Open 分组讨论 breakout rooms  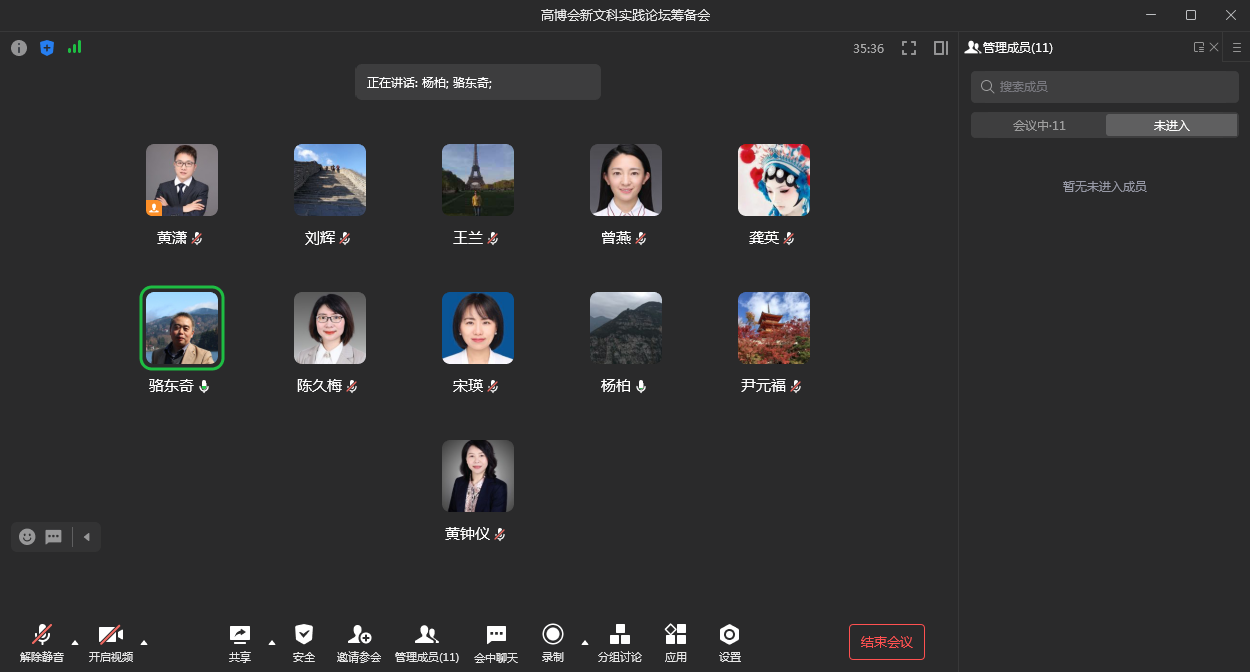pos(620,643)
